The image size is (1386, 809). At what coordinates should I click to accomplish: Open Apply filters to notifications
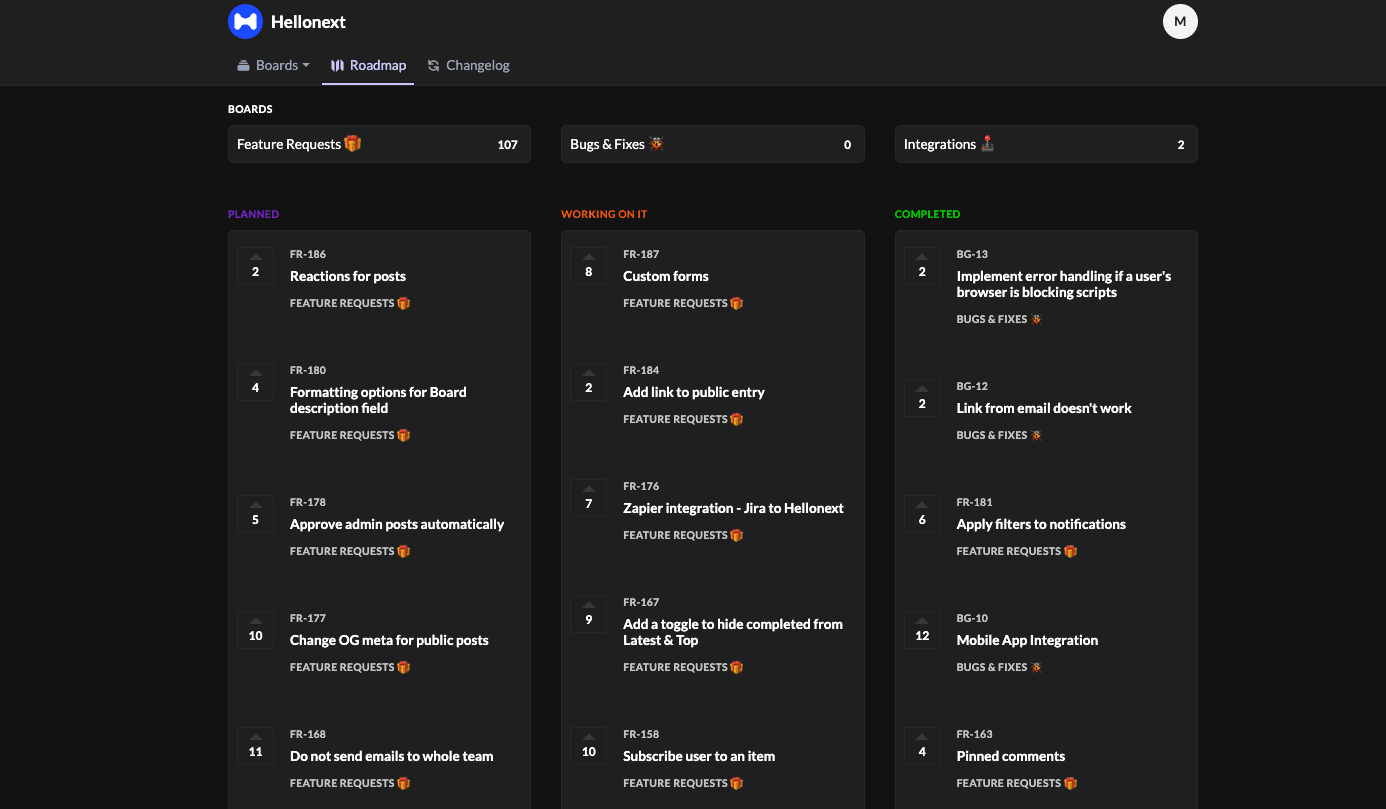coord(1041,524)
